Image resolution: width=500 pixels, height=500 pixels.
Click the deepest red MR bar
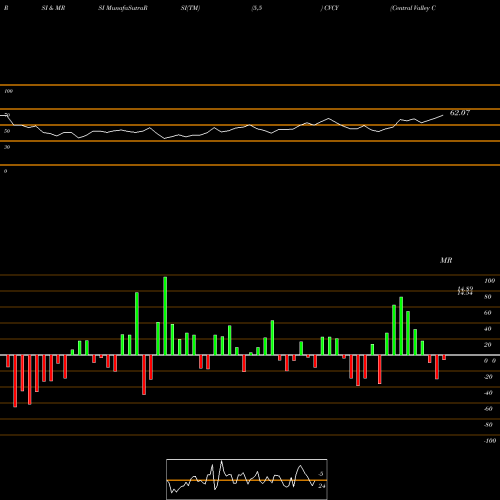coord(15,381)
